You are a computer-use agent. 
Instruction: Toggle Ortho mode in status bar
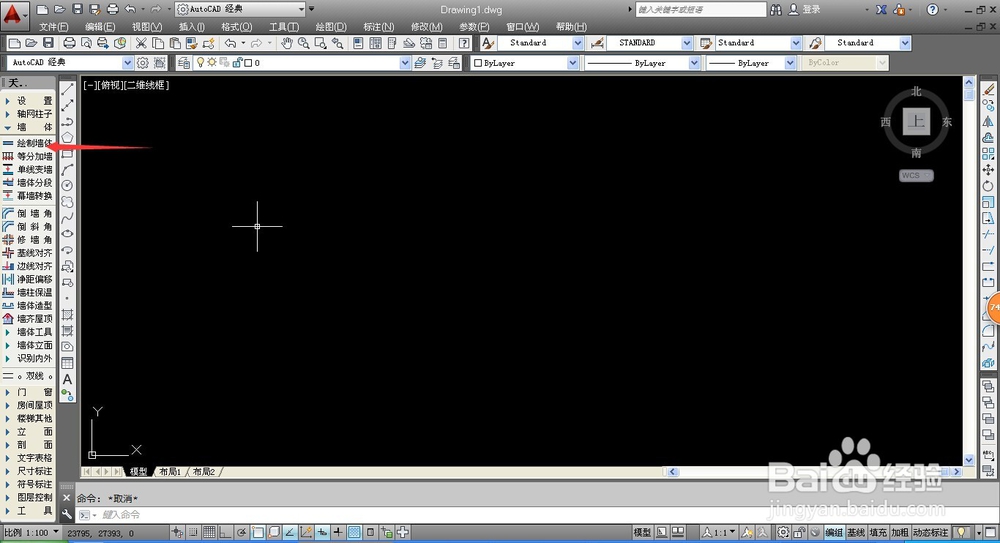tap(225, 532)
